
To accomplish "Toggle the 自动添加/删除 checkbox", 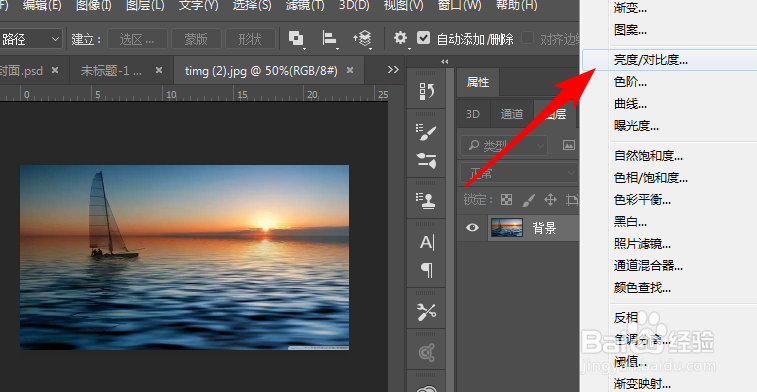I will [x=423, y=38].
